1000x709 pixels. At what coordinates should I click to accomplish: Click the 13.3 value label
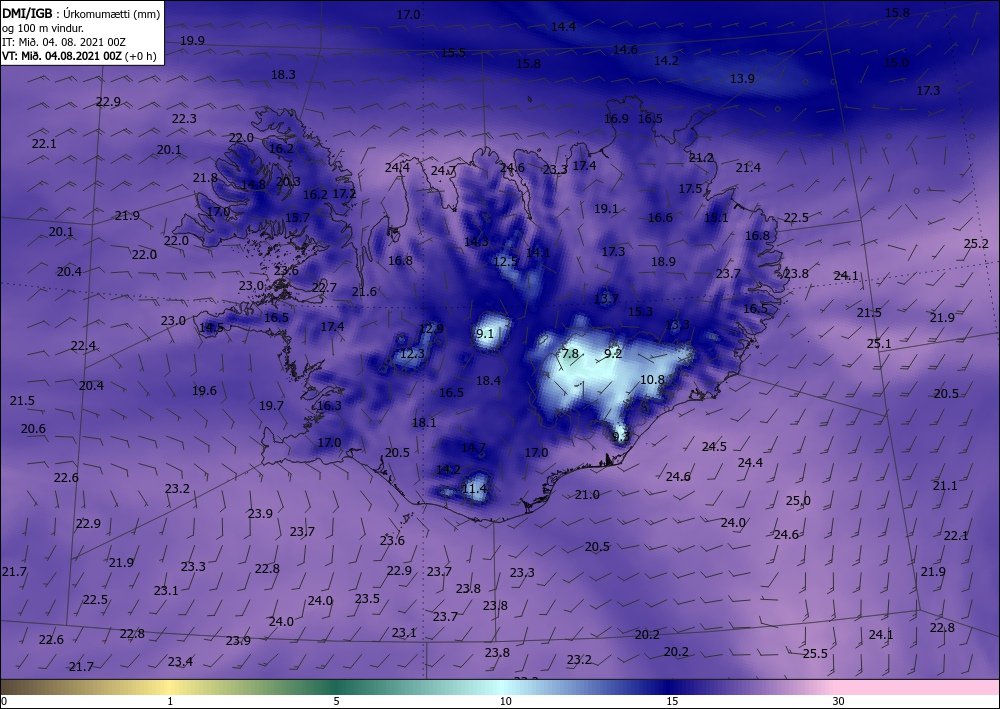coord(677,324)
